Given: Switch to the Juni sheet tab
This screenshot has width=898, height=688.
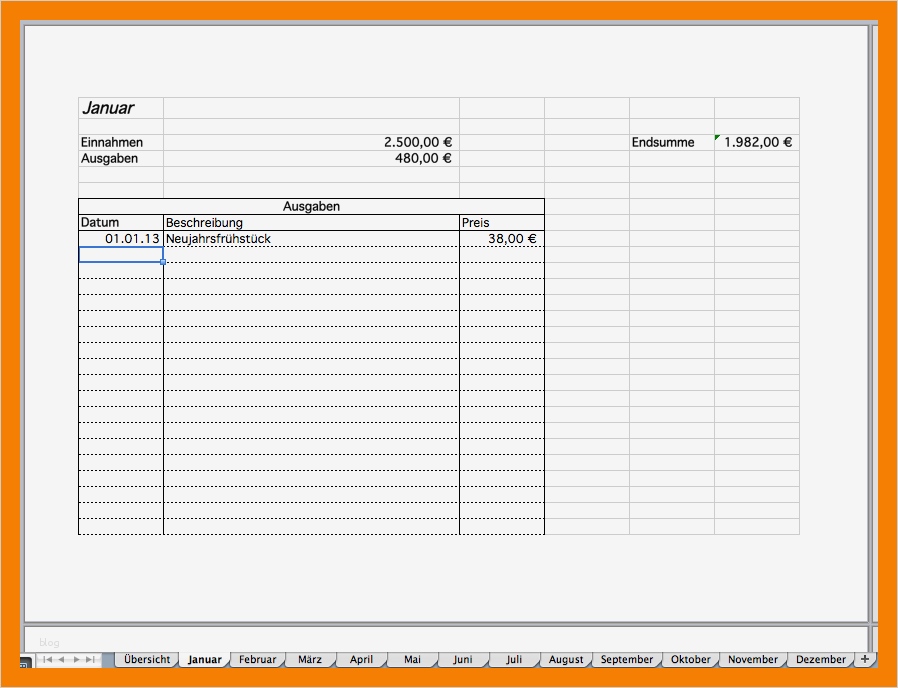Looking at the screenshot, I should [x=462, y=659].
